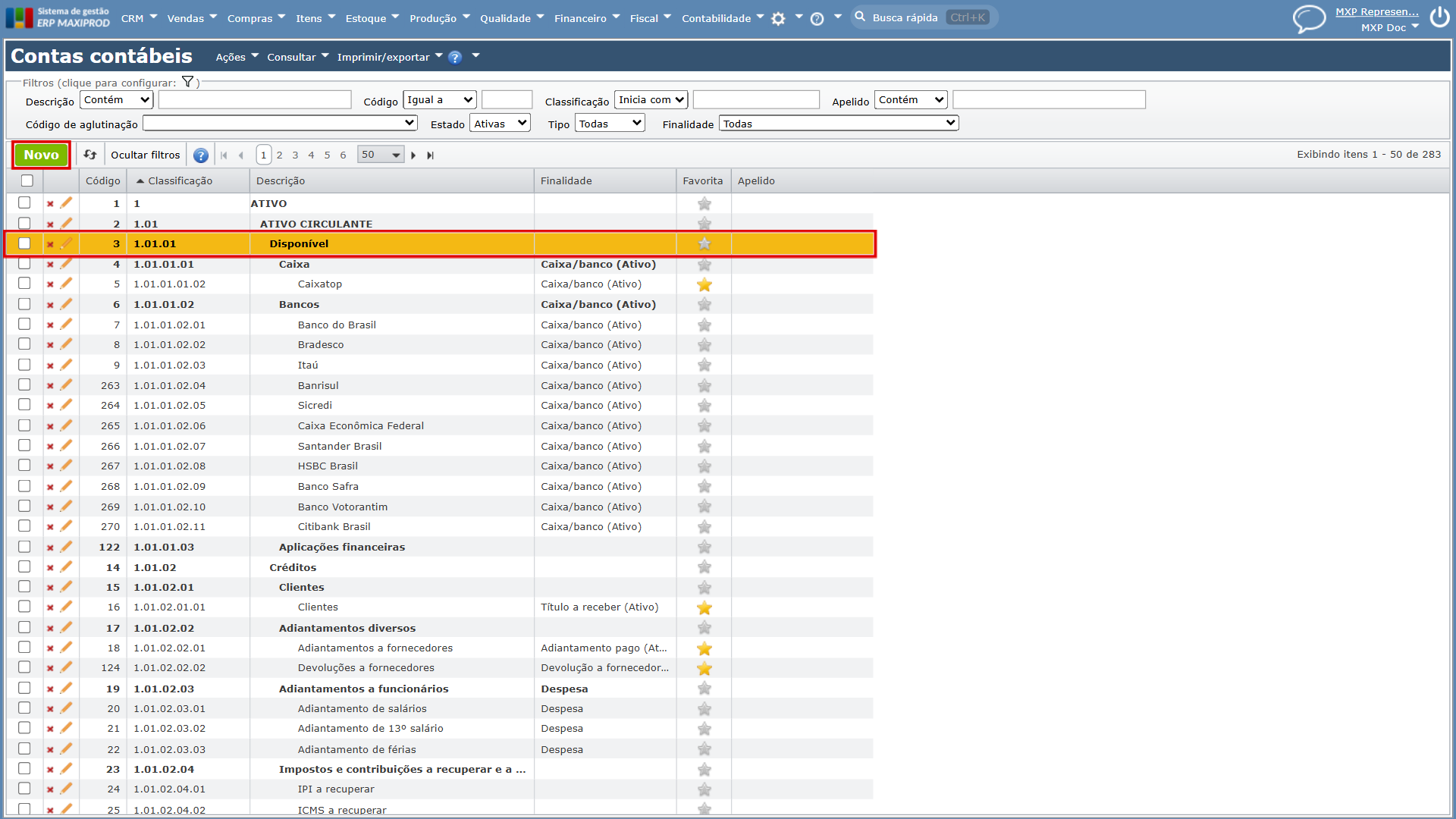Open the chat speech bubble icon
This screenshot has width=1456, height=819.
click(1309, 19)
